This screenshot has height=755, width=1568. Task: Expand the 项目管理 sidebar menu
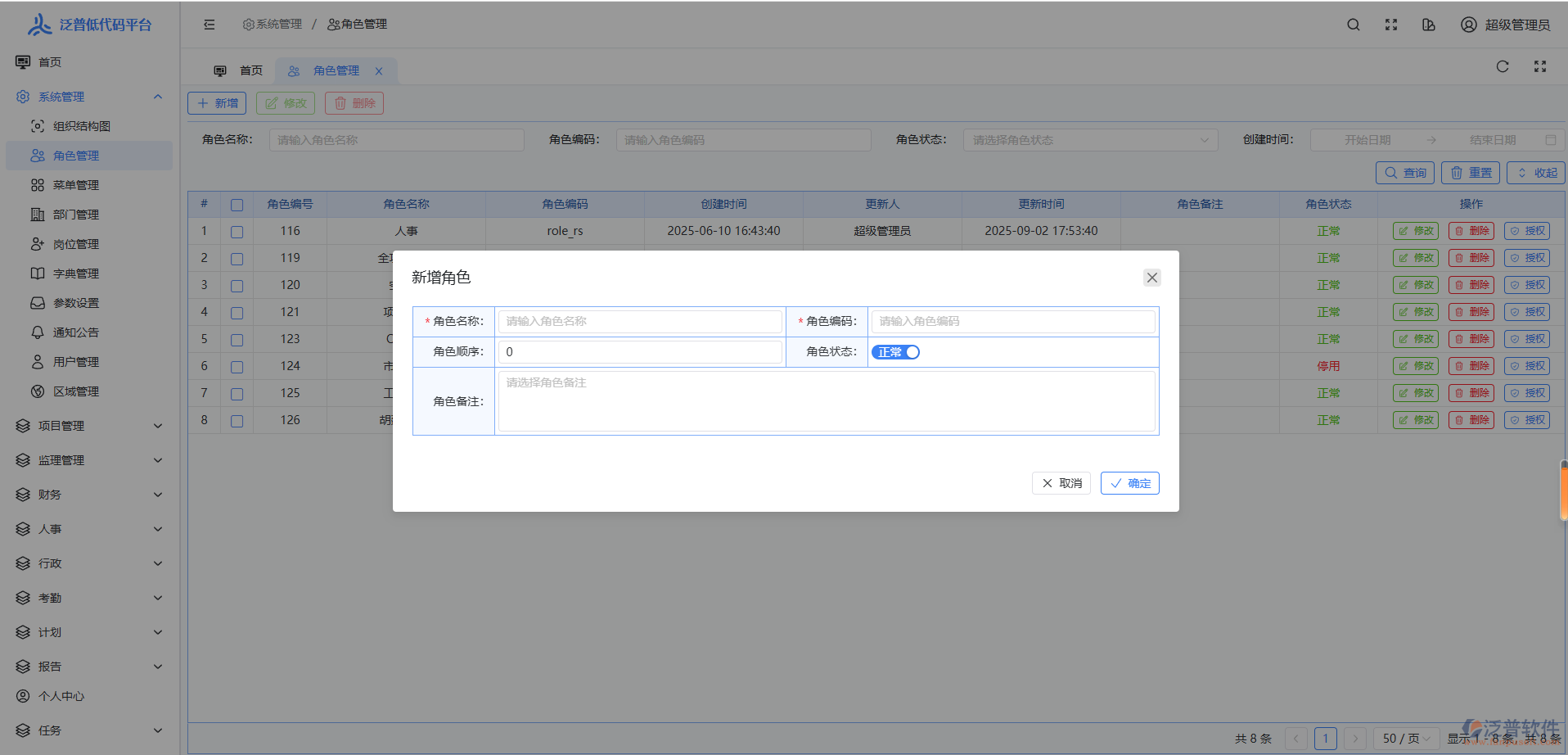pos(90,426)
